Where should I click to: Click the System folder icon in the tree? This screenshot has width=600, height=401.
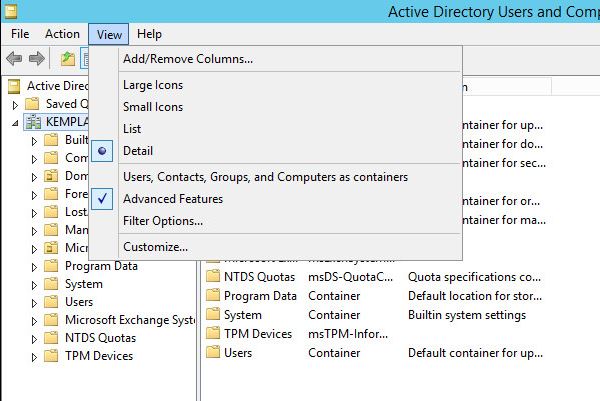[x=51, y=284]
